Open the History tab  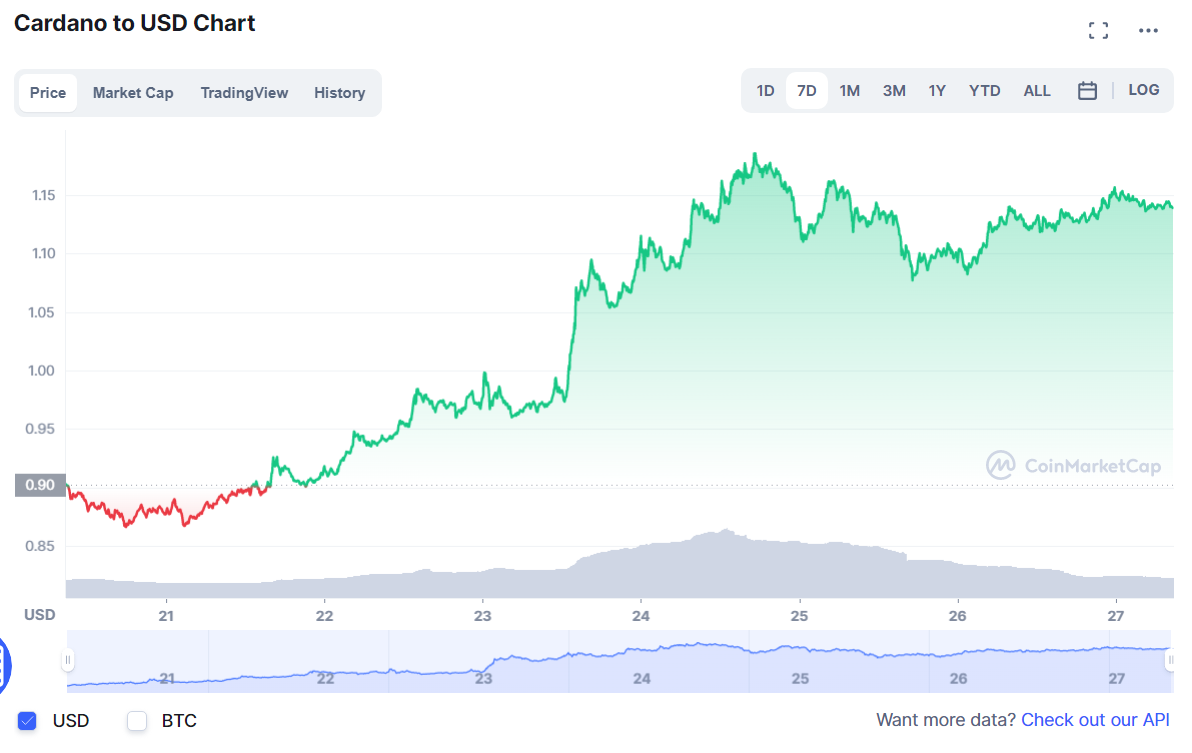(340, 93)
